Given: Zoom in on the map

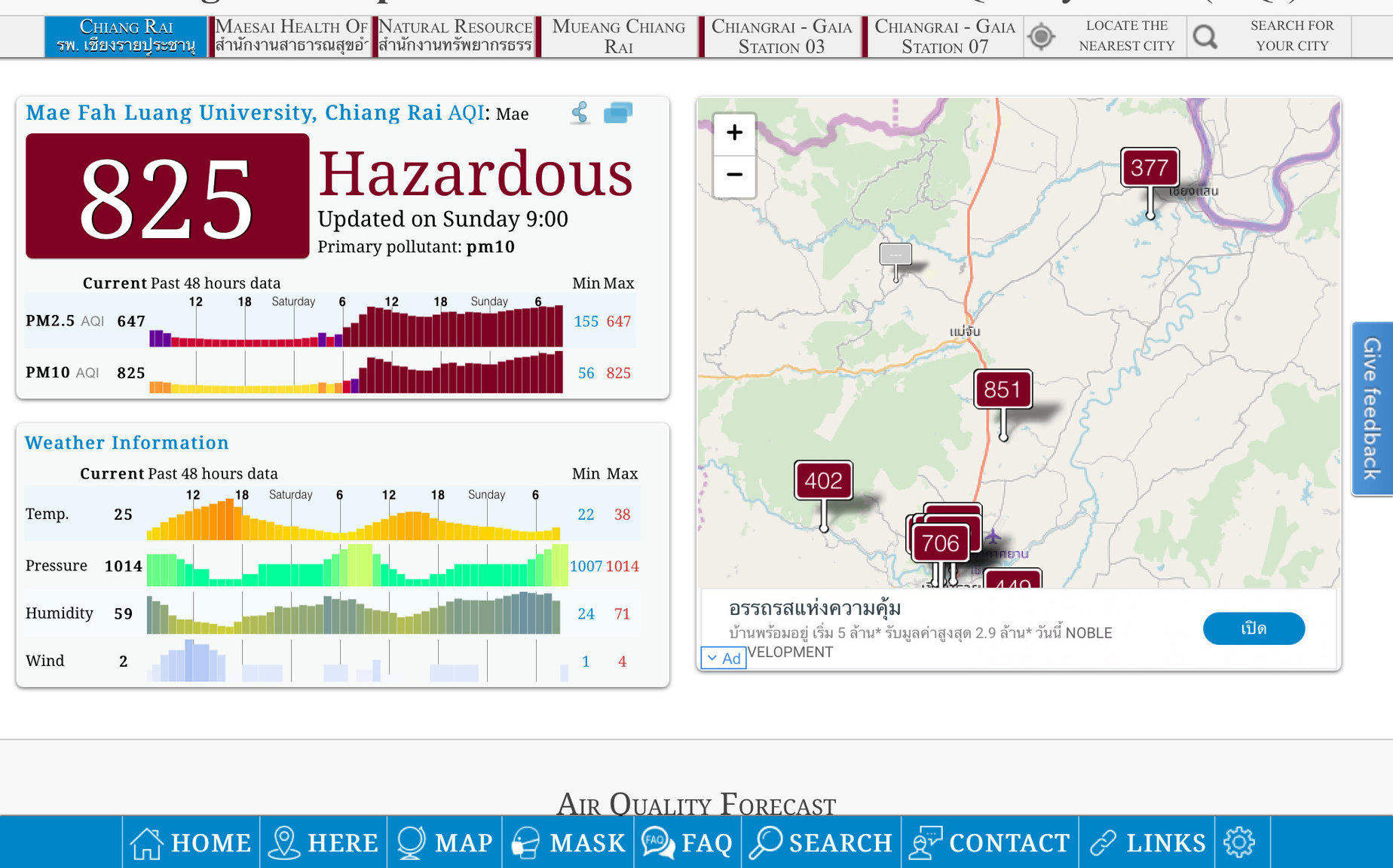Looking at the screenshot, I should (x=734, y=133).
